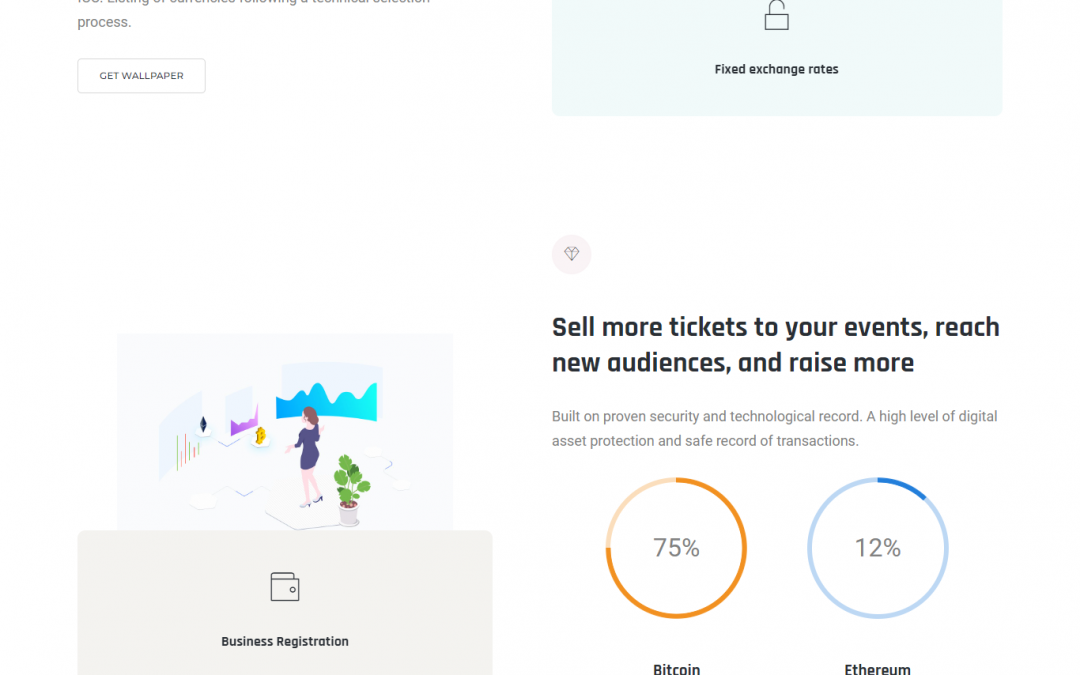Click the padlock icon above Fixed exchange rates
Viewport: 1080px width, 675px height.
tap(776, 14)
